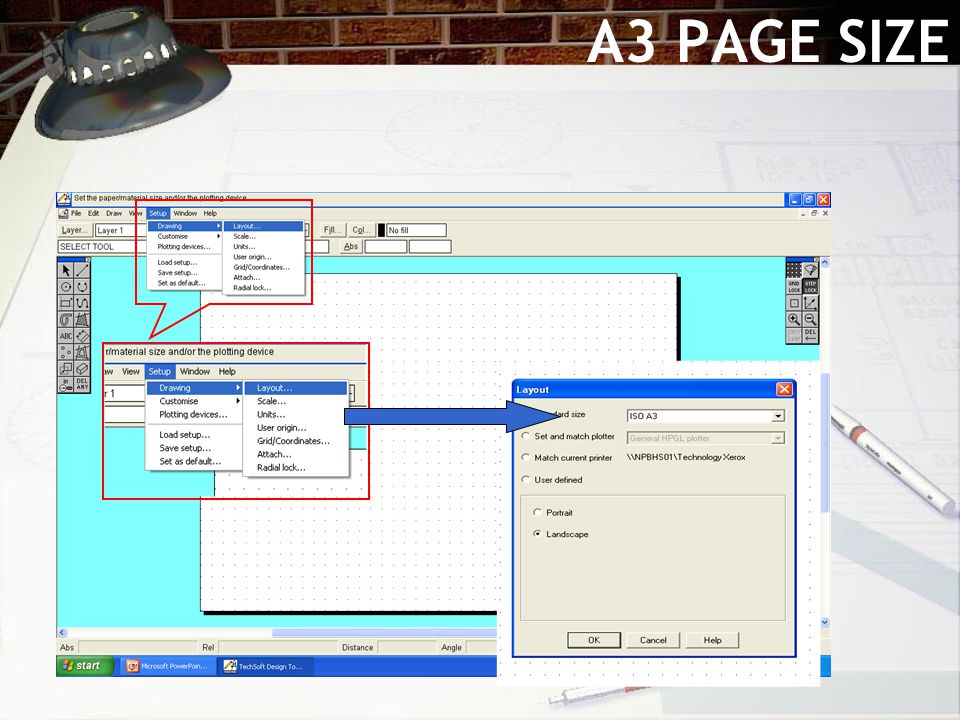Click the black colour swatch beside Col

click(x=381, y=230)
